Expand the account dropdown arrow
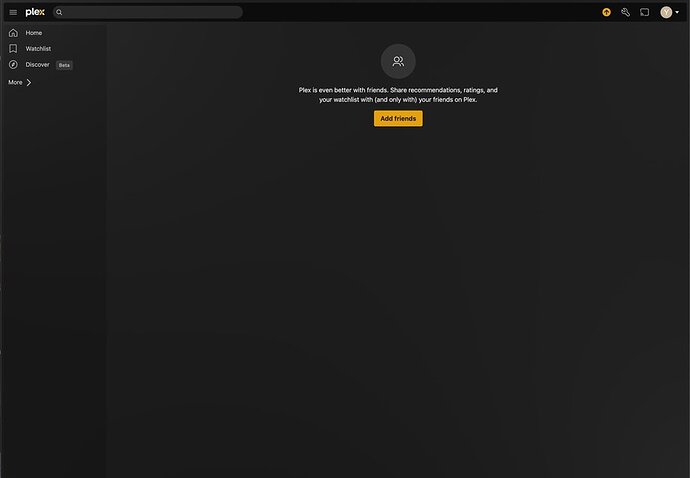This screenshot has height=478, width=690. (x=677, y=12)
